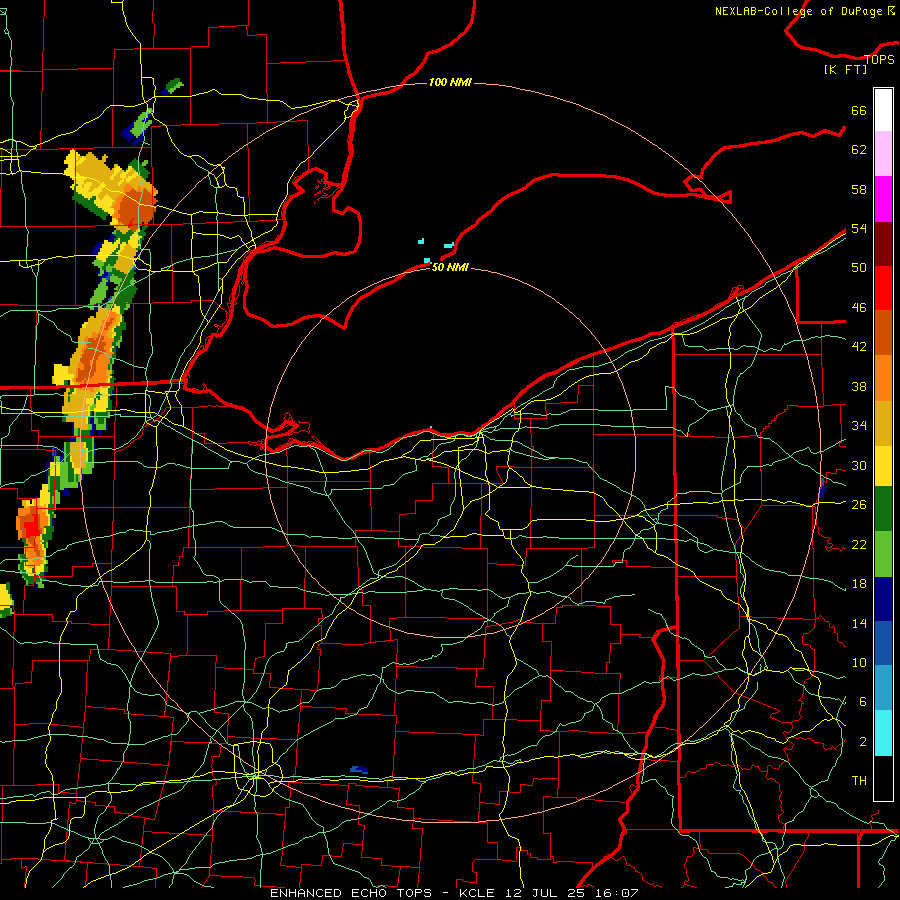This screenshot has height=900, width=900.
Task: Click the '50 NMI' range ring label
Action: click(x=450, y=267)
